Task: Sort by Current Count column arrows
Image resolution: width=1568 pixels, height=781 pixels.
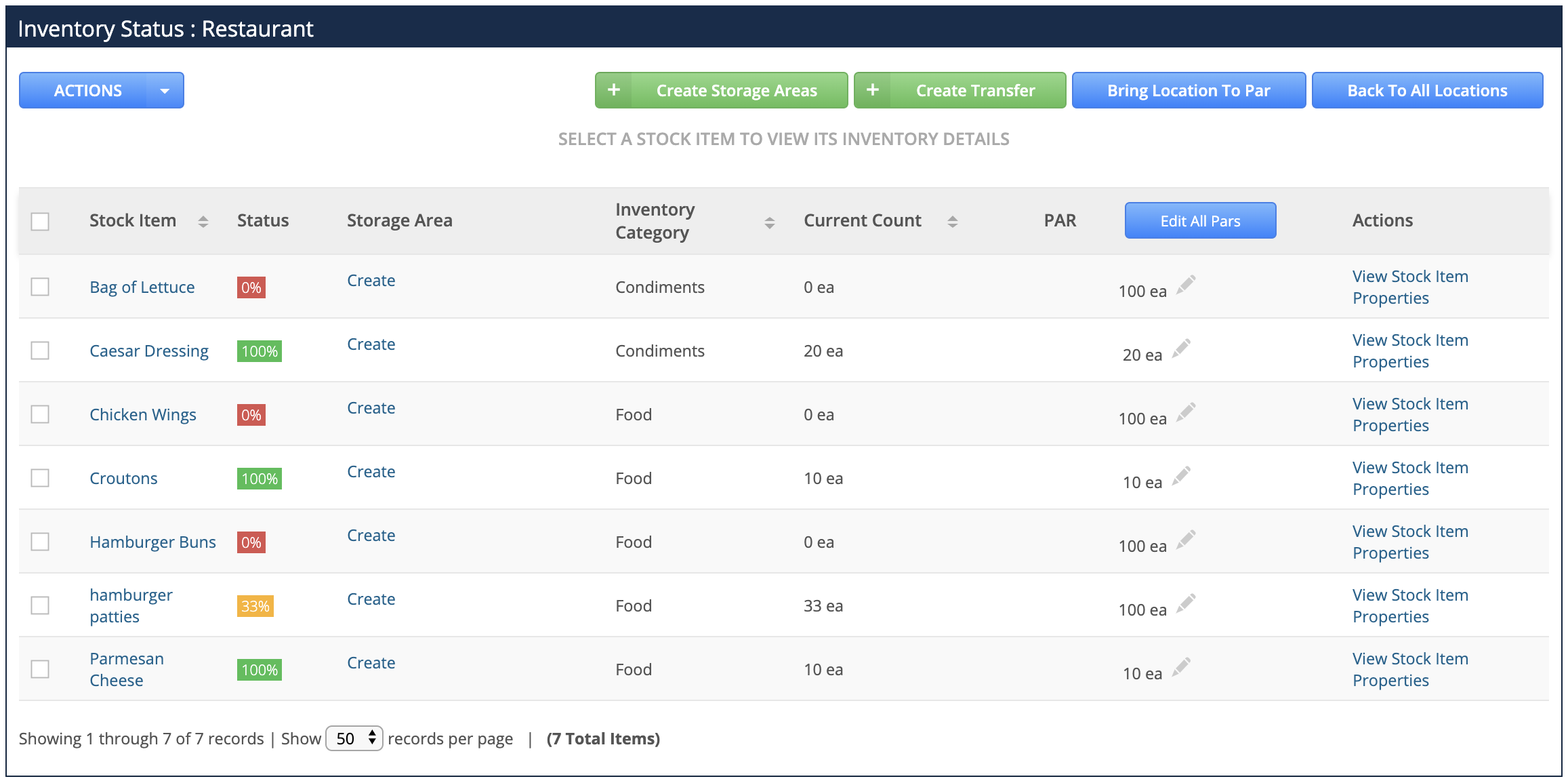Action: [x=952, y=221]
